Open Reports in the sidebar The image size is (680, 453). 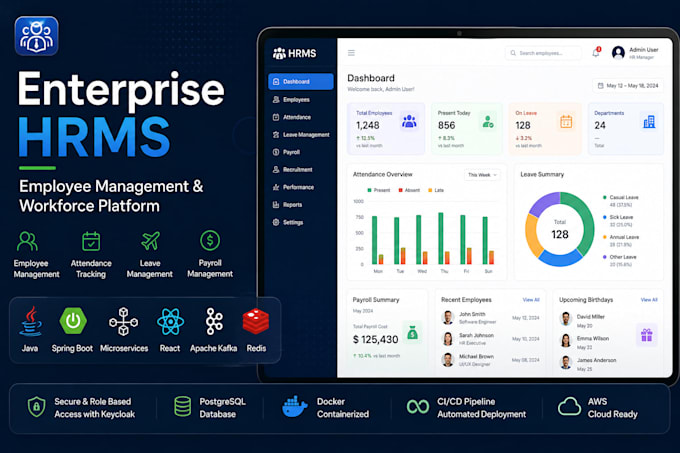click(301, 205)
